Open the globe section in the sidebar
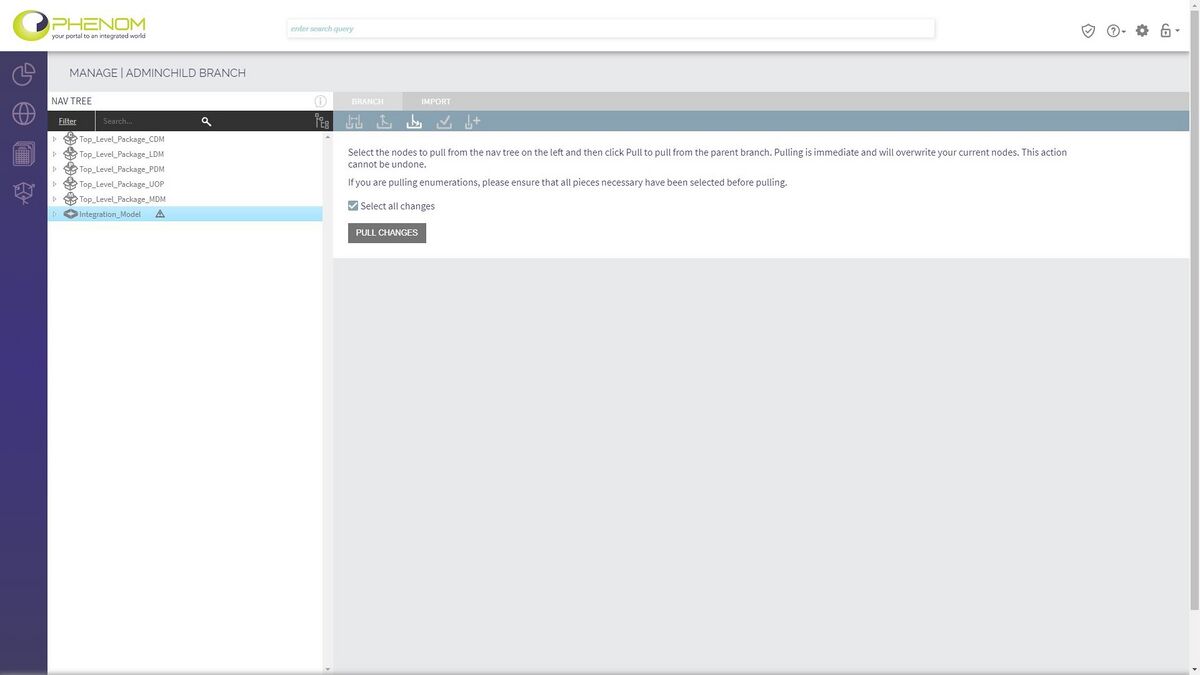This screenshot has width=1200, height=675. (x=23, y=114)
